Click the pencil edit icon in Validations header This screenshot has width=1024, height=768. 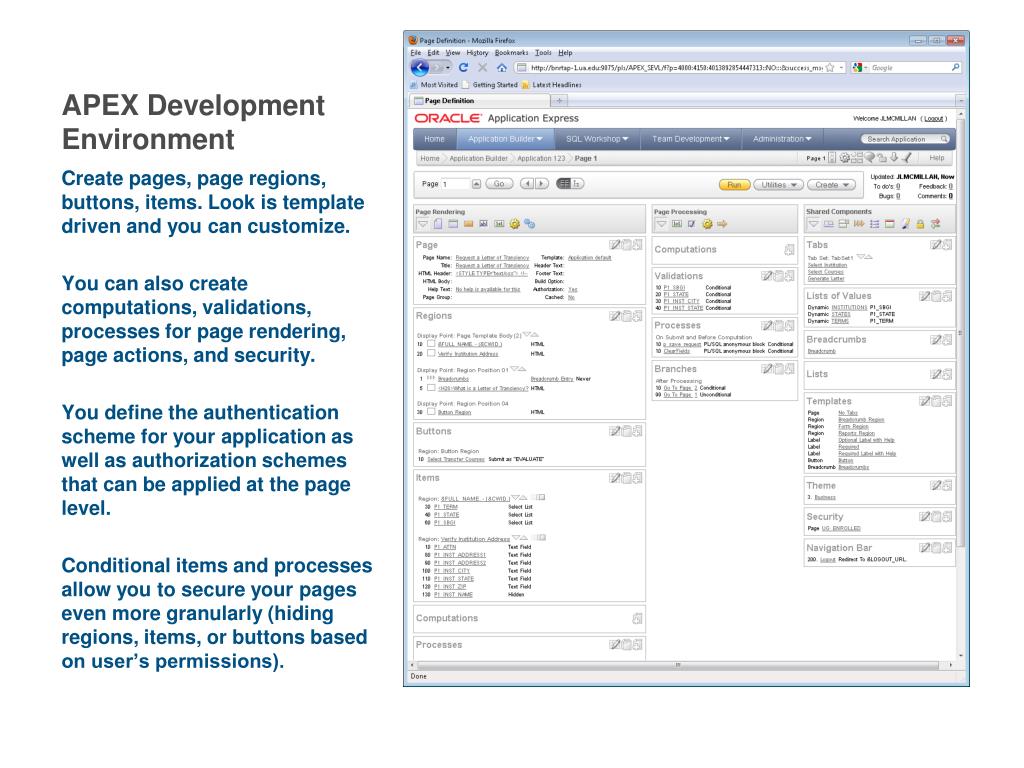[767, 276]
